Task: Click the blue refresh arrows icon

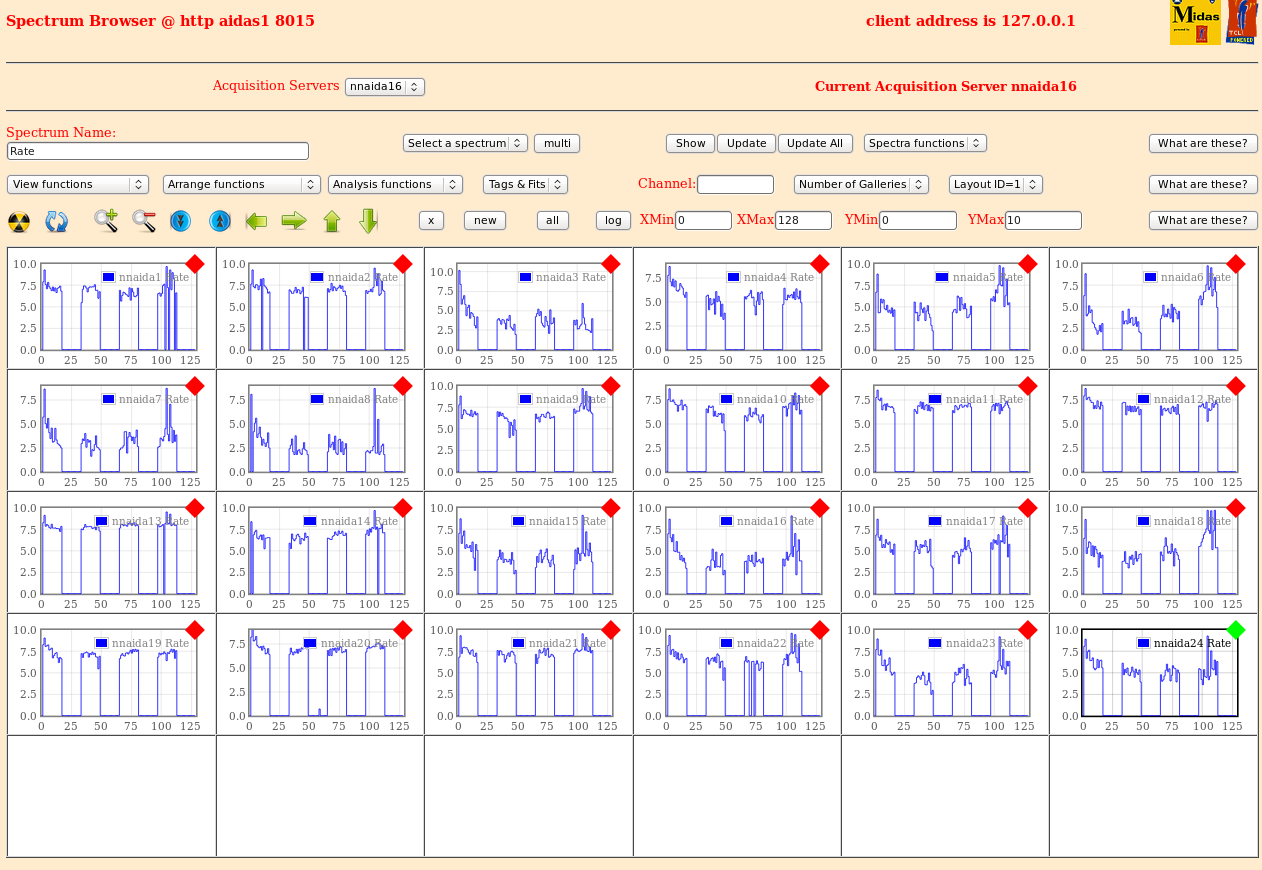Action: coord(57,221)
